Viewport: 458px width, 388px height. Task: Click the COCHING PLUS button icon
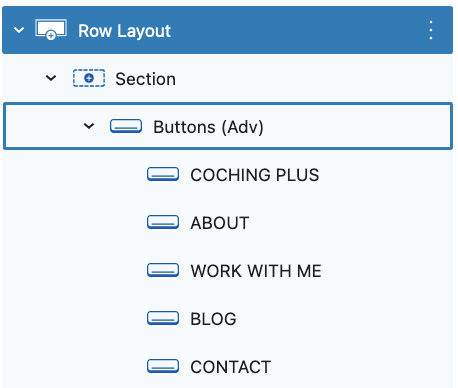[x=163, y=174]
